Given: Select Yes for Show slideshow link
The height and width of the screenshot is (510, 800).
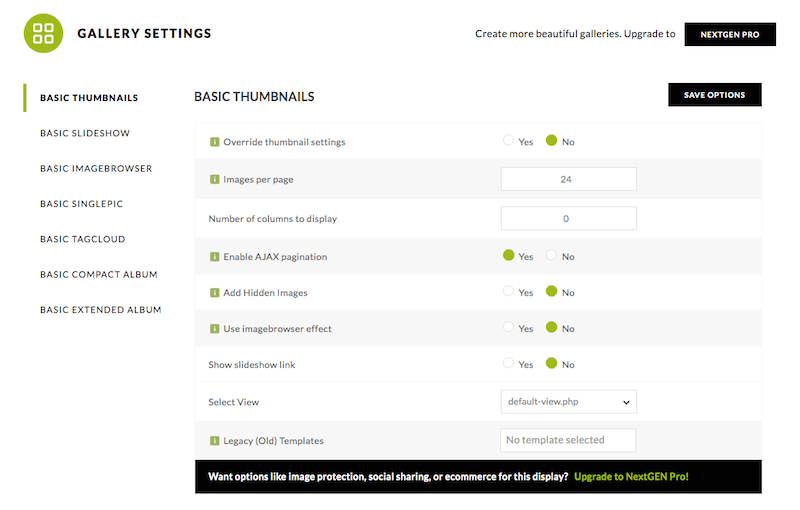Looking at the screenshot, I should coord(508,363).
